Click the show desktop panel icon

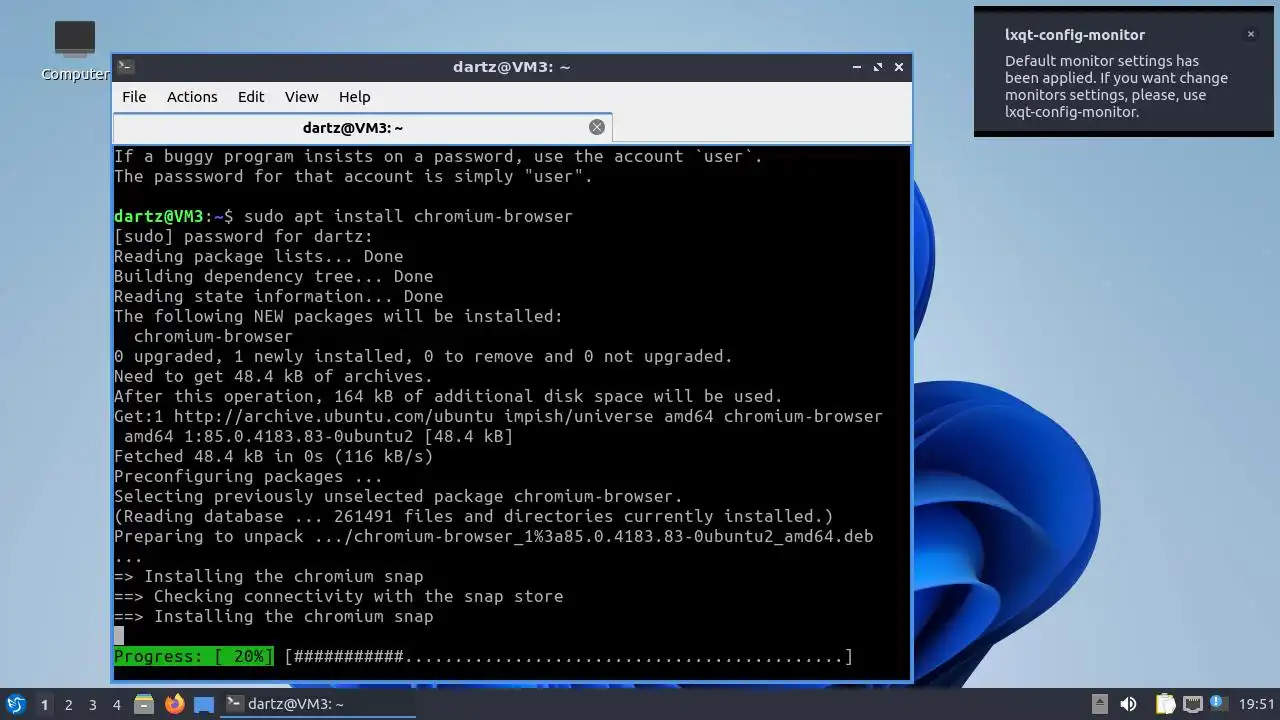[204, 704]
